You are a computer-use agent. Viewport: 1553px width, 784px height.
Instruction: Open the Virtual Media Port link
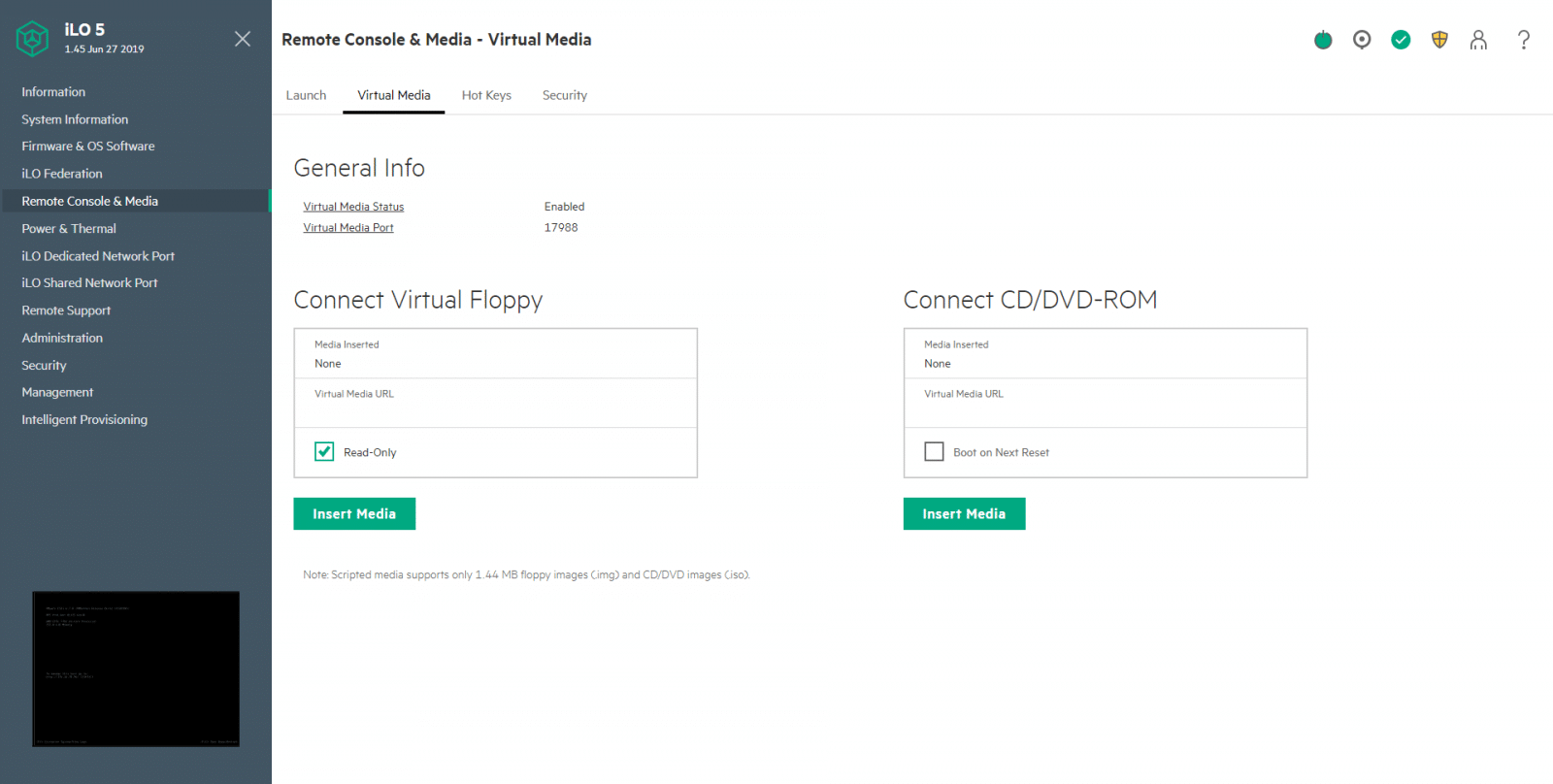click(x=348, y=228)
